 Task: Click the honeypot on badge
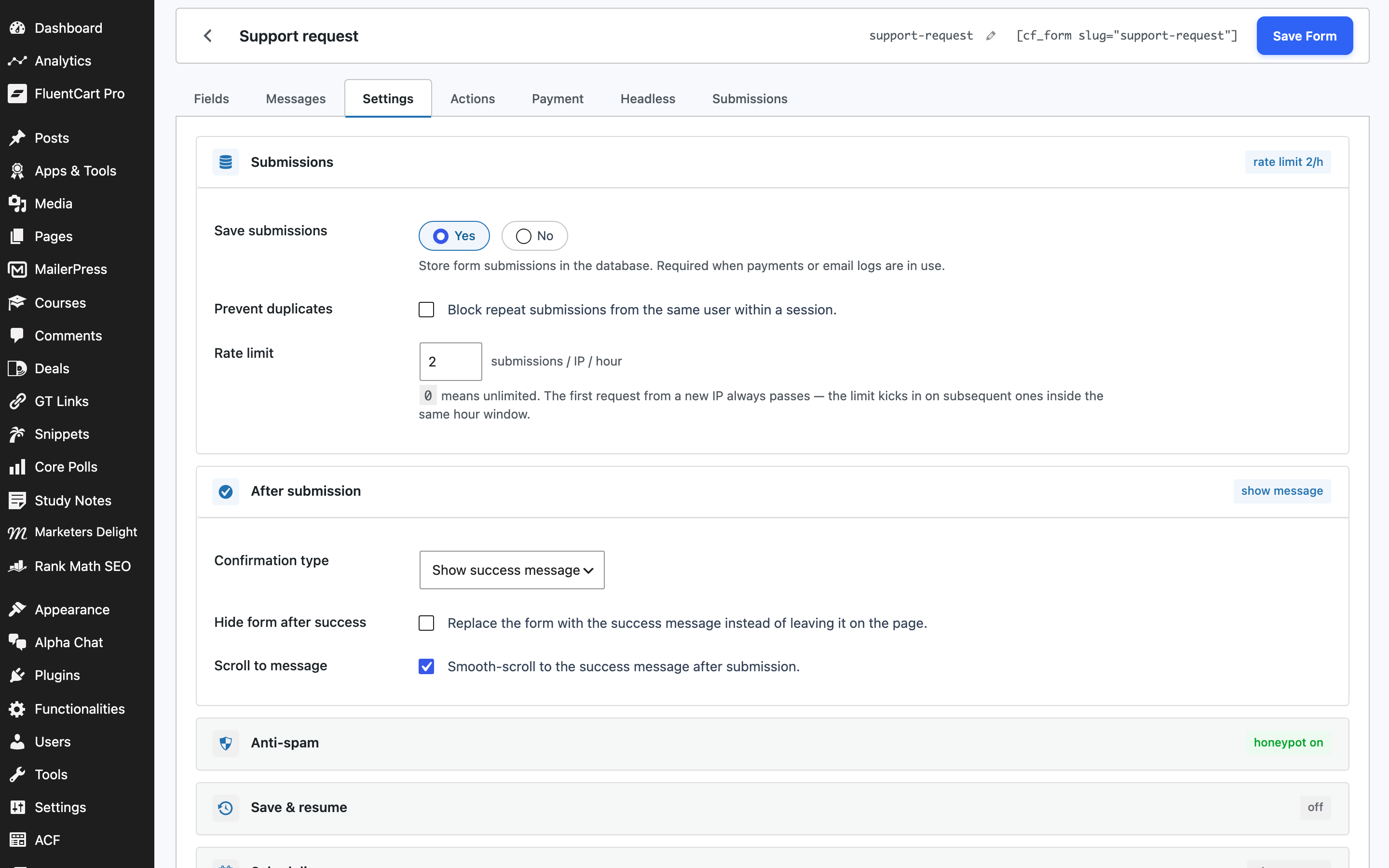pos(1288,743)
